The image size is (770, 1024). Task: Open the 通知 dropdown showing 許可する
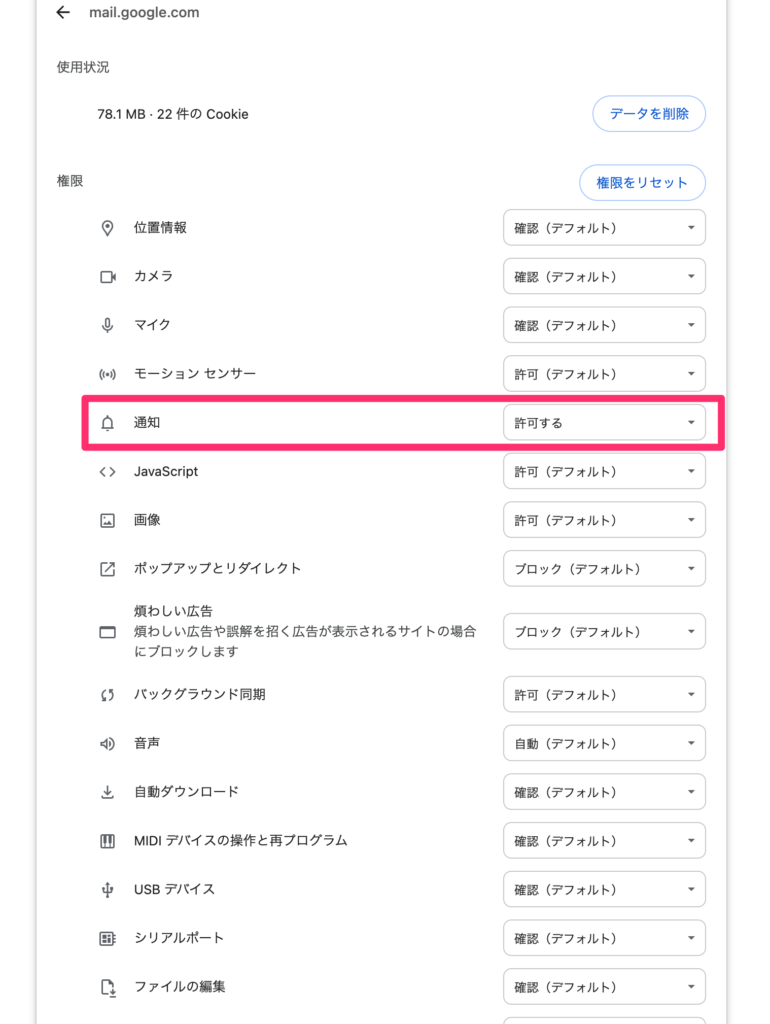tap(604, 422)
